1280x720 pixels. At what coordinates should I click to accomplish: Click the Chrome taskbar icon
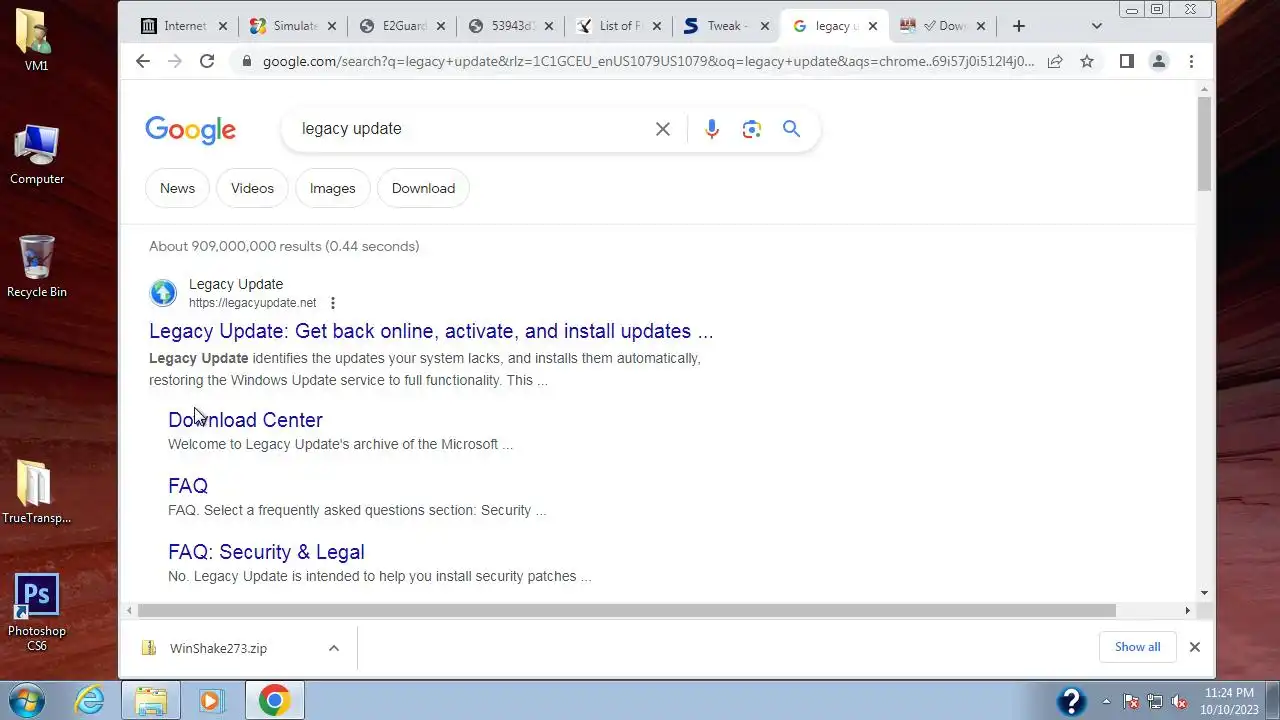[x=274, y=700]
